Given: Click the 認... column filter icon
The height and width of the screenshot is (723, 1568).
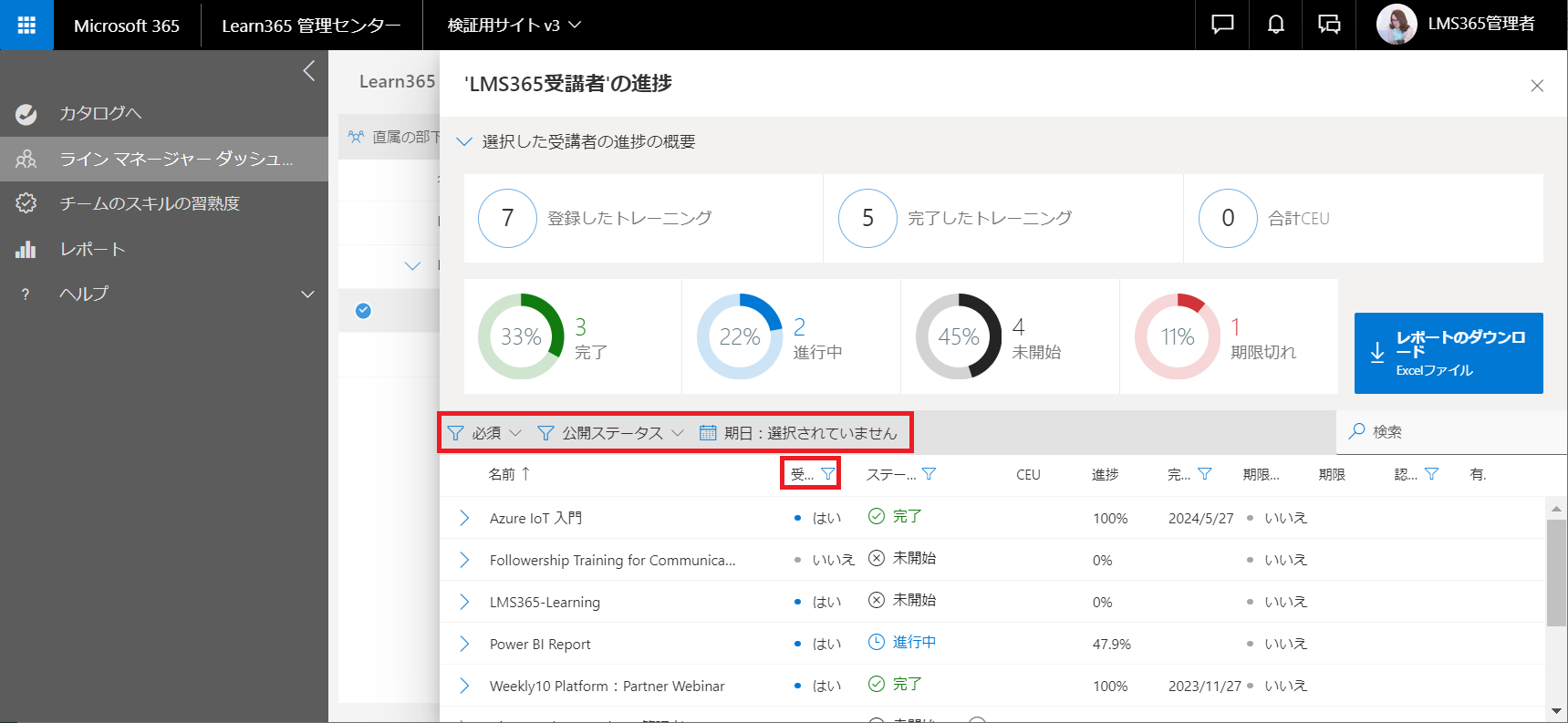Looking at the screenshot, I should 1431,474.
